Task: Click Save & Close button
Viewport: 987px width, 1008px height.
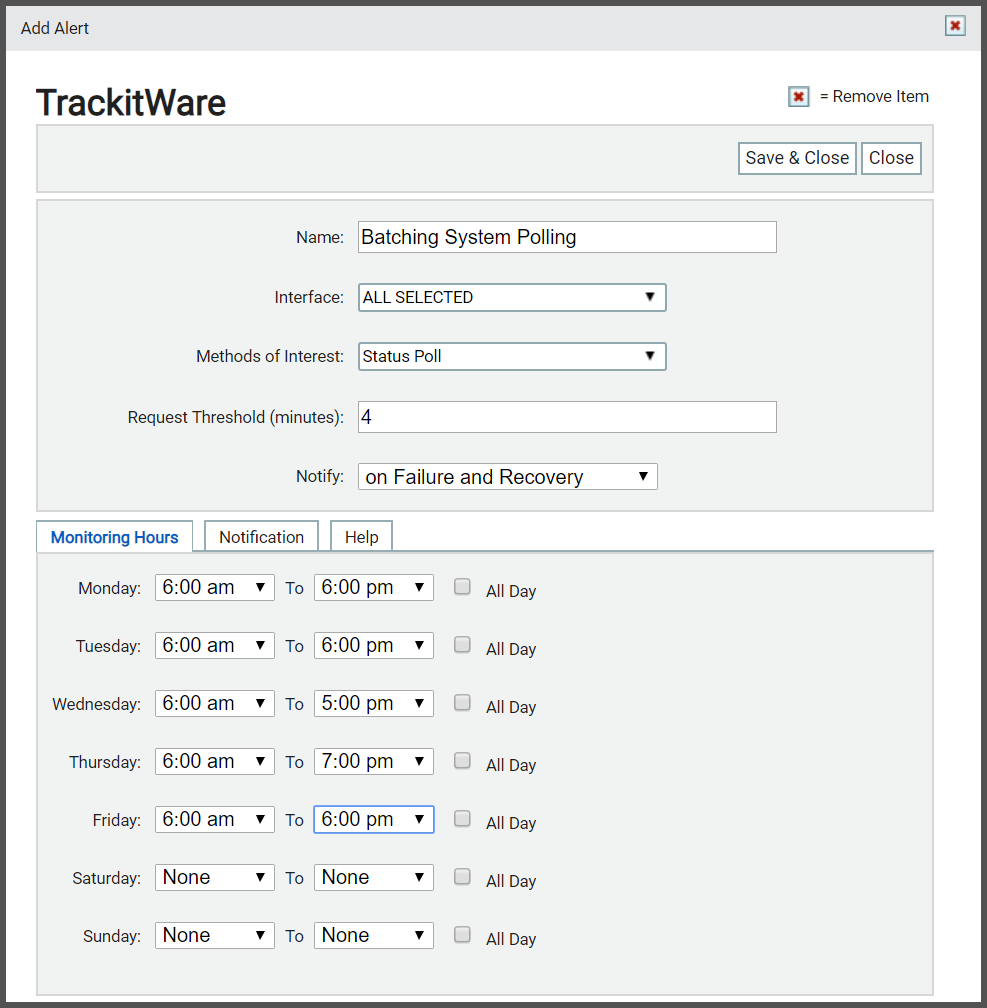Action: (x=797, y=158)
